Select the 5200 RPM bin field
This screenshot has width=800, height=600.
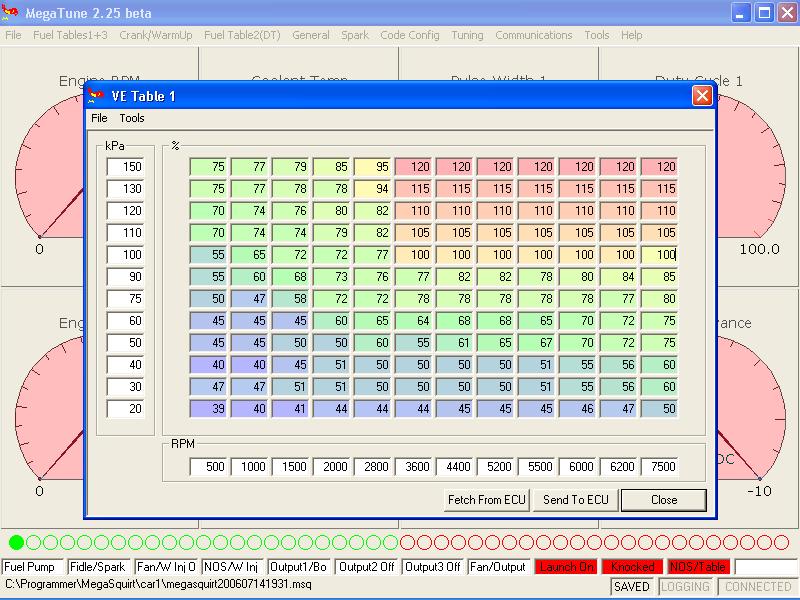click(495, 466)
